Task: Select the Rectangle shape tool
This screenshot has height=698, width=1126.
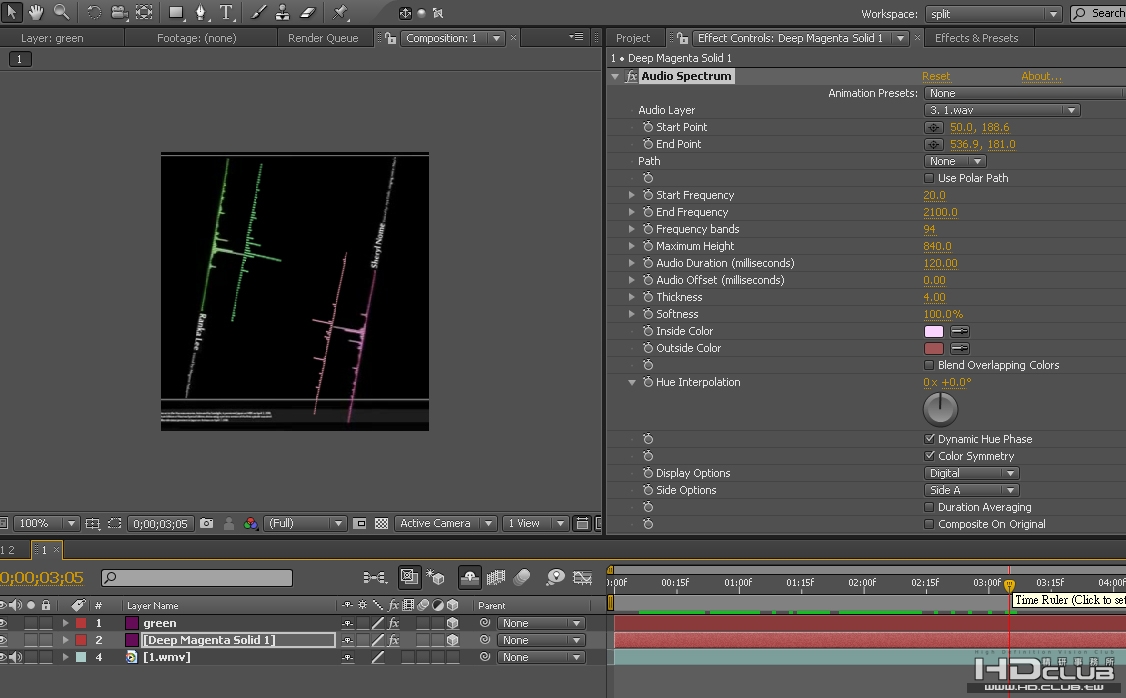Action: click(x=176, y=11)
